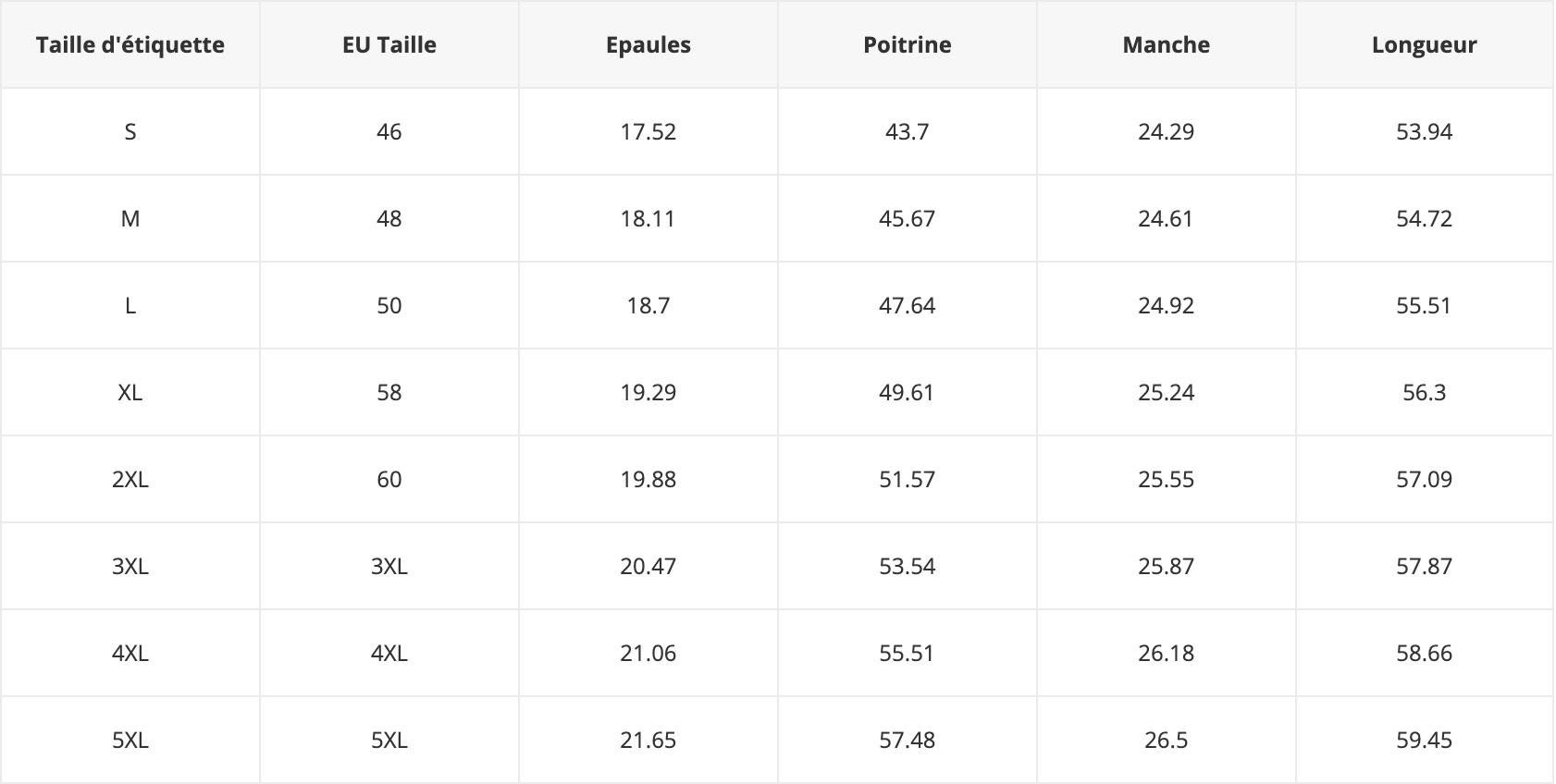Click the "Longueur" column header

click(1425, 44)
